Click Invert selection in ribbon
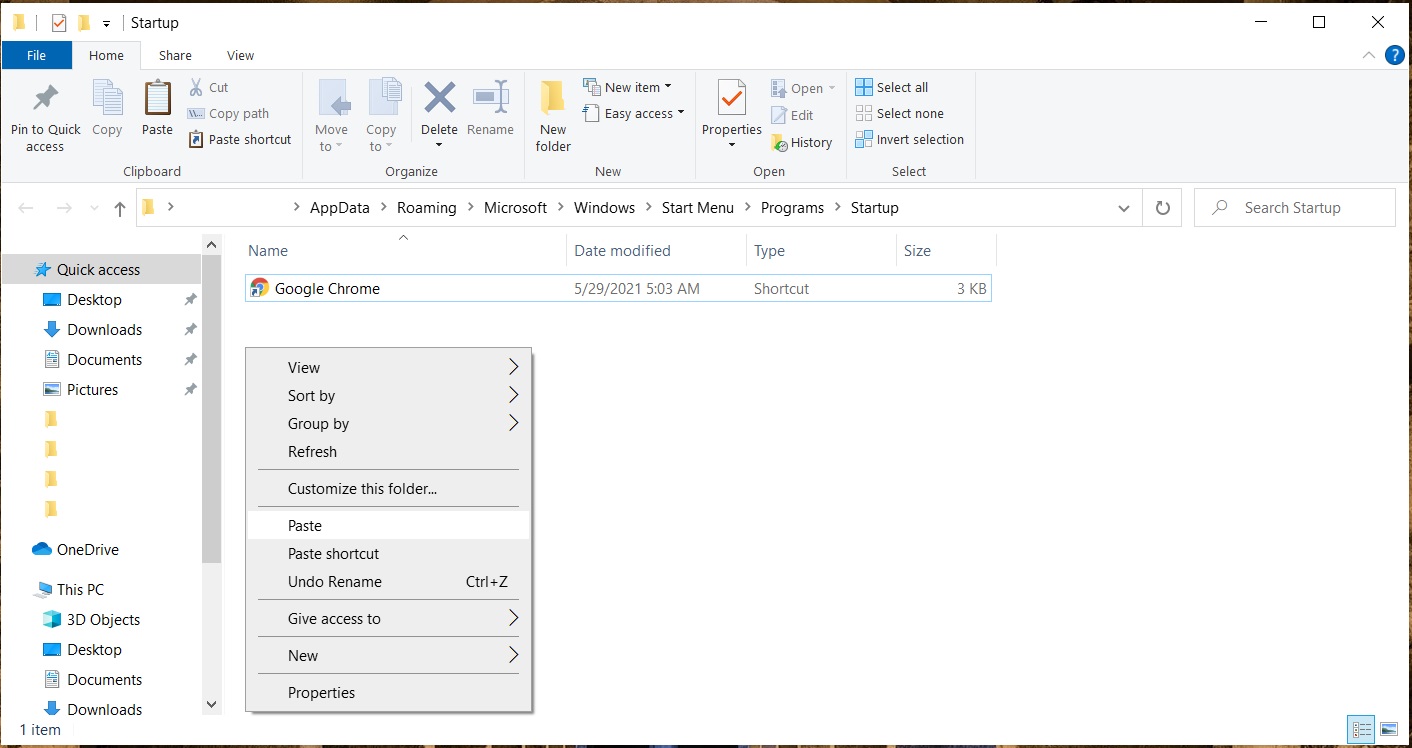The image size is (1412, 748). [x=910, y=139]
